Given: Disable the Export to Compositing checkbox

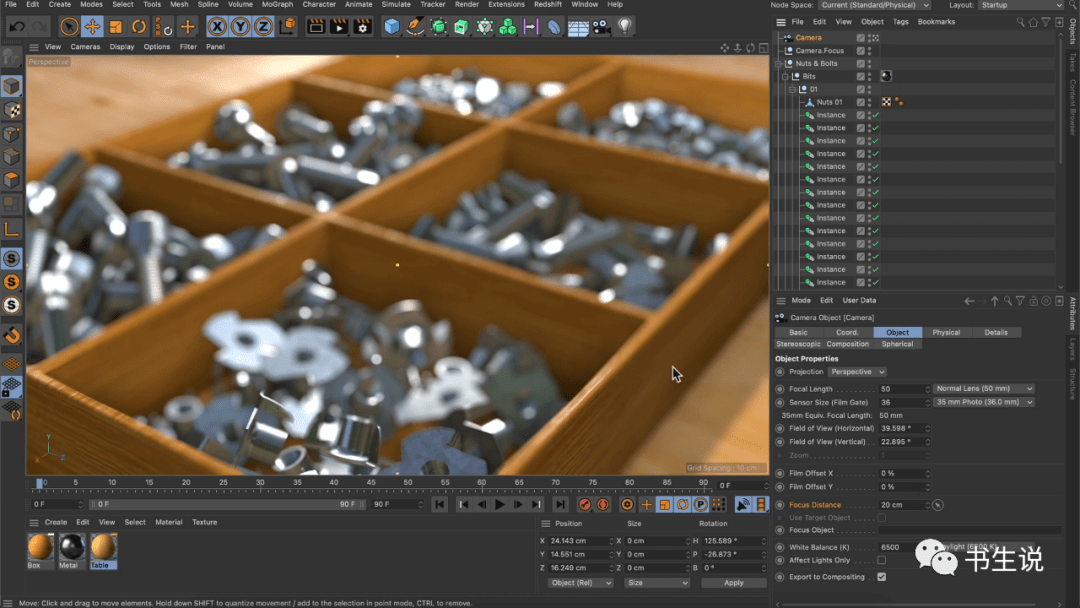Looking at the screenshot, I should (x=882, y=576).
